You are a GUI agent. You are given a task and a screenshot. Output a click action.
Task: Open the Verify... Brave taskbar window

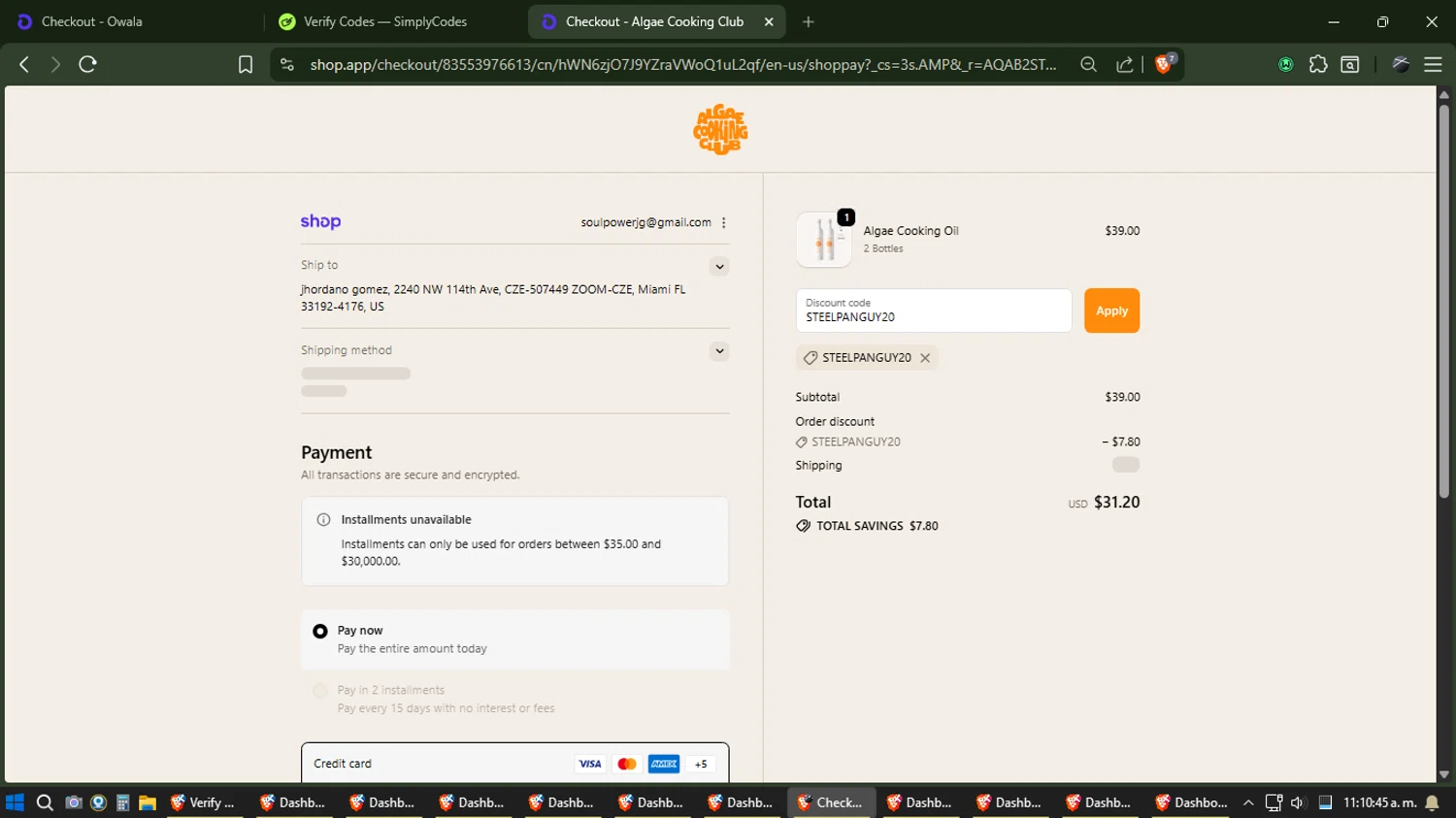point(203,802)
